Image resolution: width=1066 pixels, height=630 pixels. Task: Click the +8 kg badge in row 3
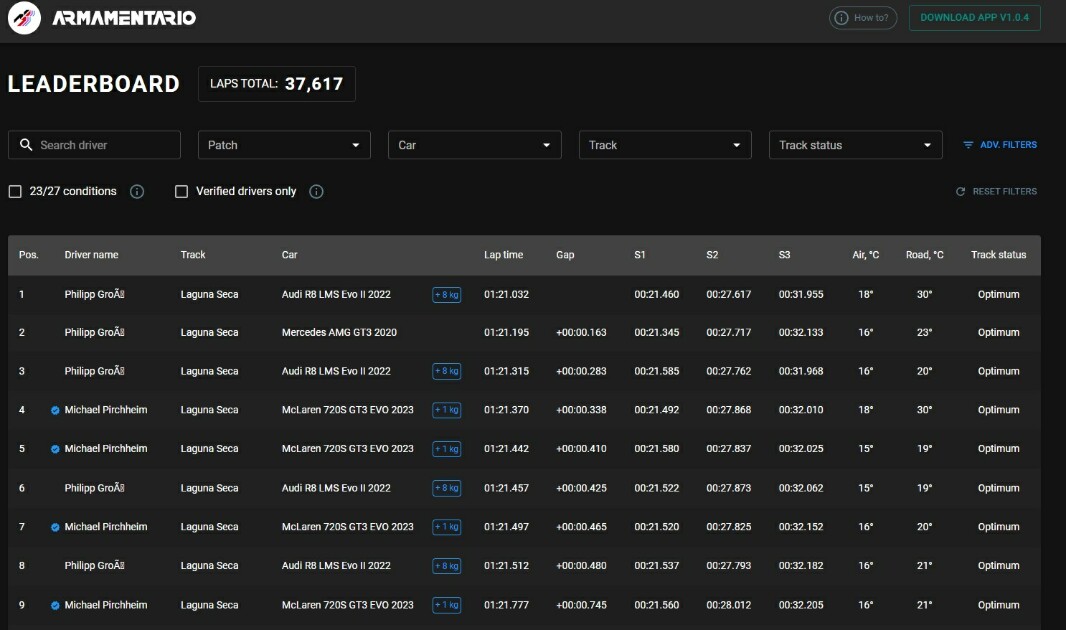coord(447,371)
